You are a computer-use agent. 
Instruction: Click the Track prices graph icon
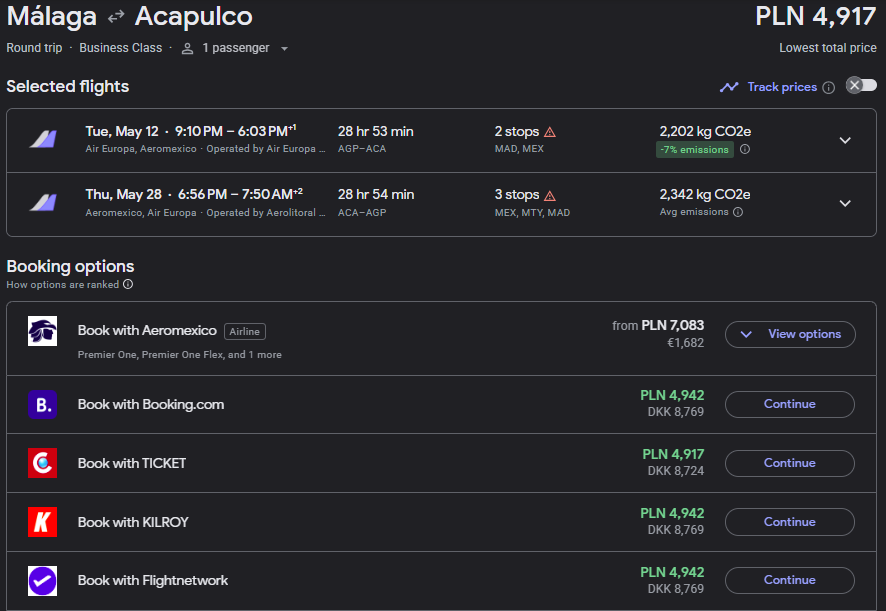click(x=729, y=87)
